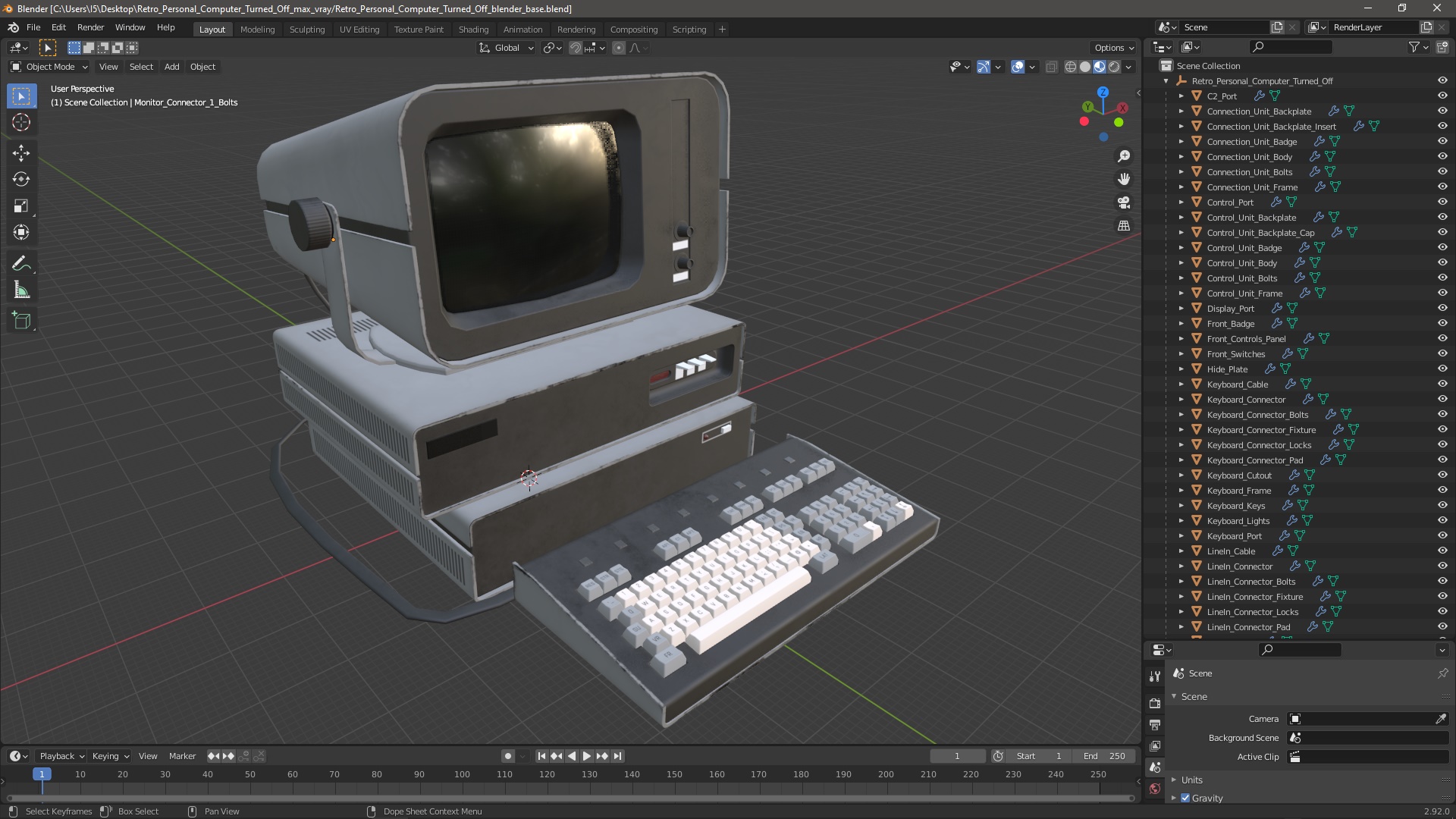Screen dimensions: 1456x819
Task: Open Tool properties tab icon
Action: point(1155,676)
